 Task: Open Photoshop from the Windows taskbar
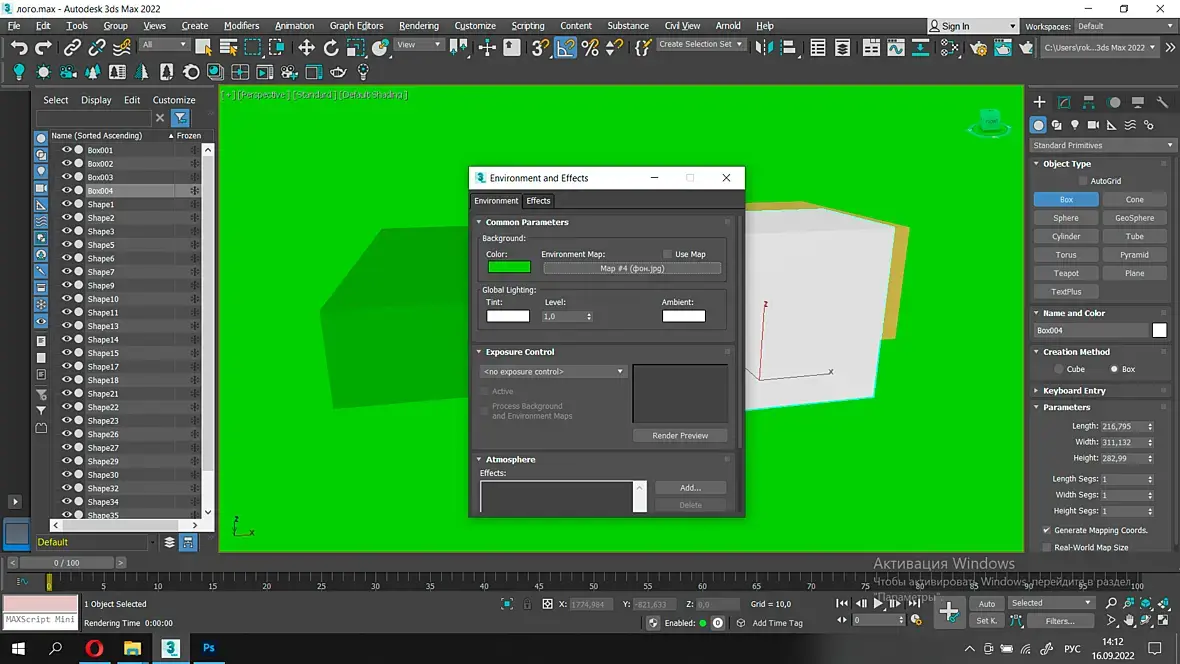pos(208,648)
